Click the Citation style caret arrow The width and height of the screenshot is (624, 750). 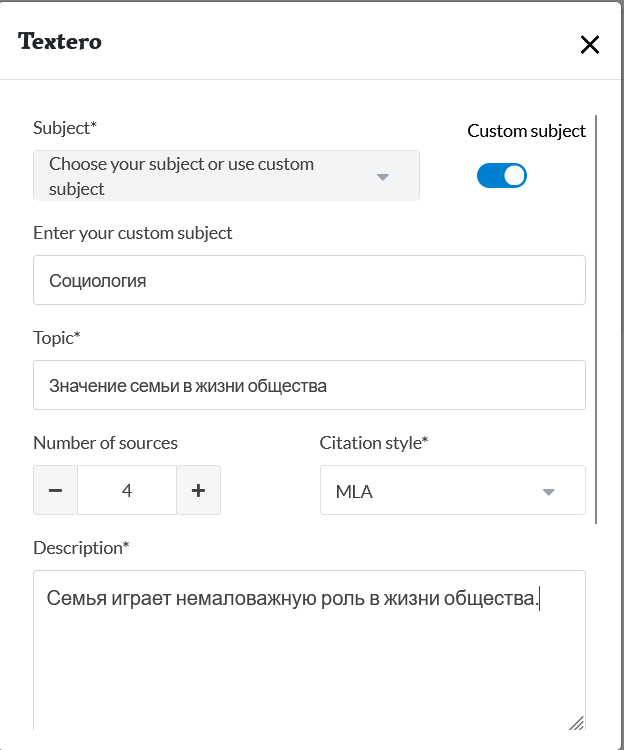548,492
